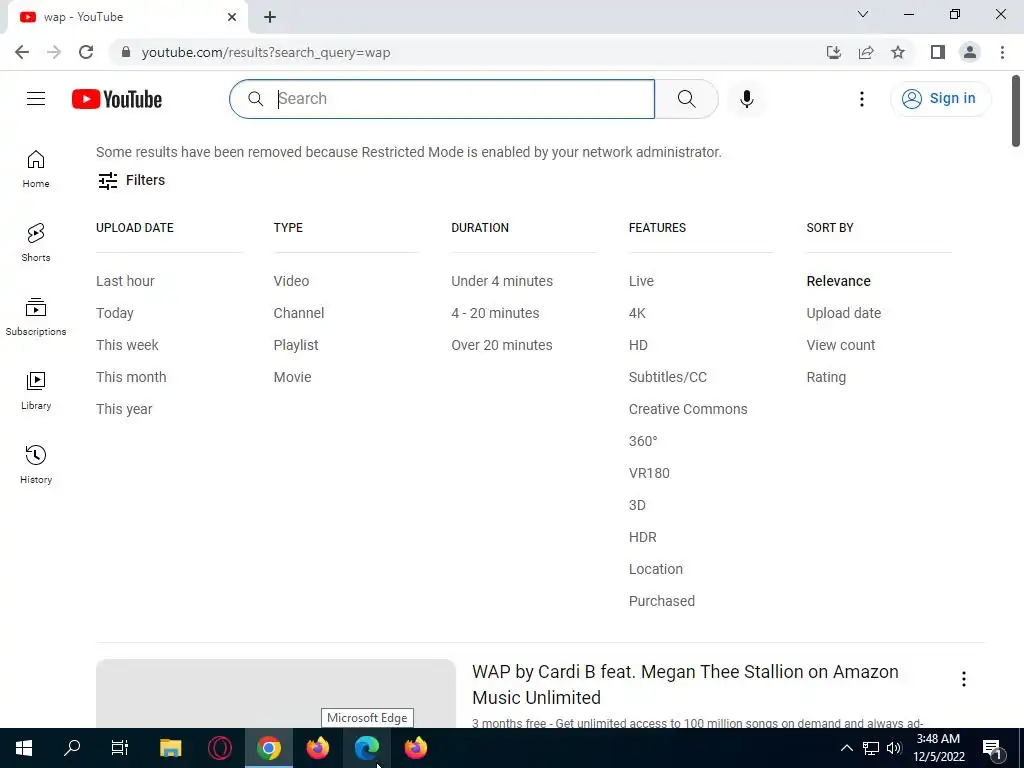Screen dimensions: 1024x768
Task: Sort results by Rating
Action: [x=826, y=377]
